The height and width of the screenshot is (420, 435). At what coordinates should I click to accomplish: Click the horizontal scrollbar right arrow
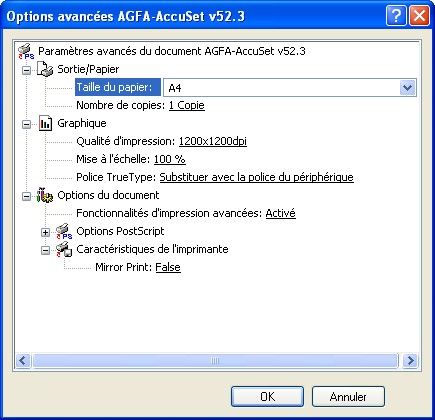tap(410, 360)
